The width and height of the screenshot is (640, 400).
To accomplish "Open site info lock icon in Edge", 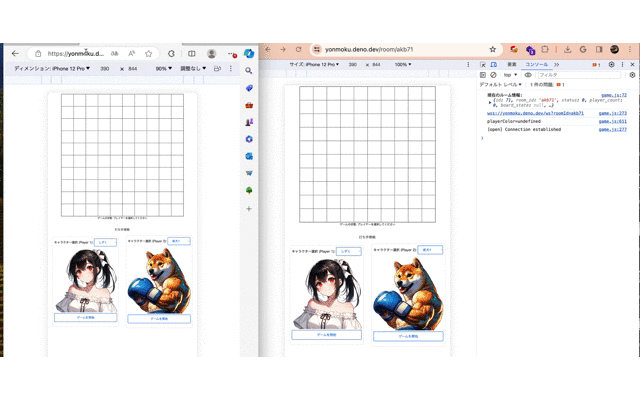I will tap(38, 53).
